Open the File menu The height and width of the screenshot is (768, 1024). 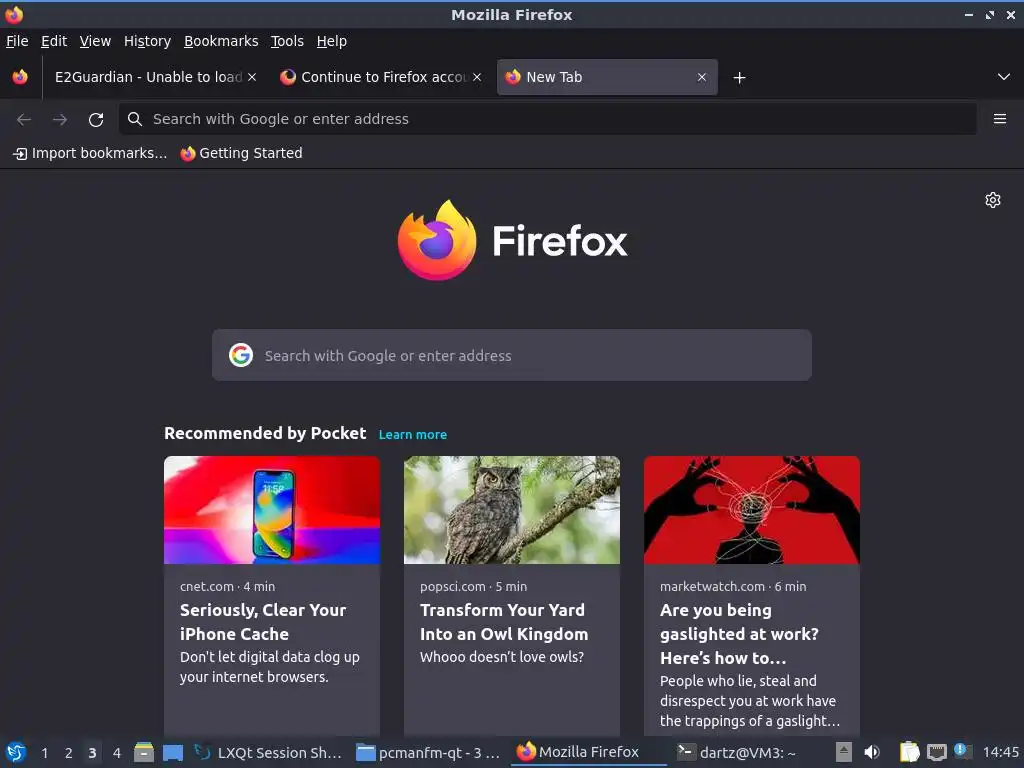tap(17, 41)
